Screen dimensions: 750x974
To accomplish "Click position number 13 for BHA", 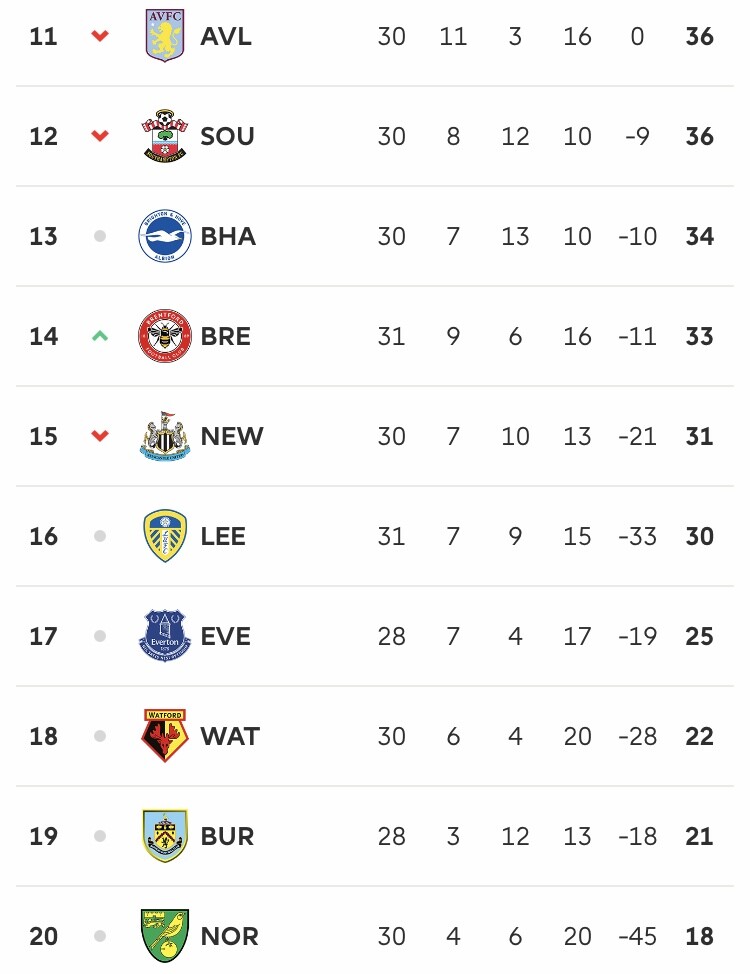I will point(43,236).
